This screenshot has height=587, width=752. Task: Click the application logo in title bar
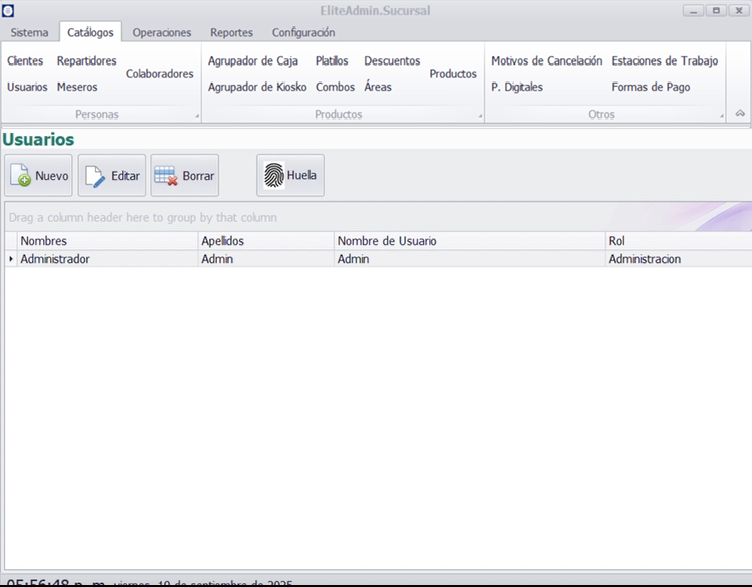pos(8,11)
